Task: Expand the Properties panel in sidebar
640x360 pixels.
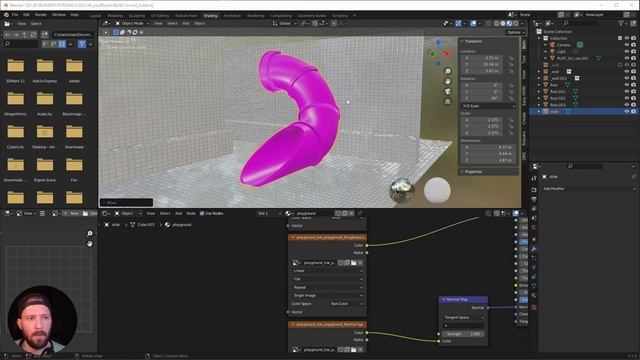Action: pos(488,172)
